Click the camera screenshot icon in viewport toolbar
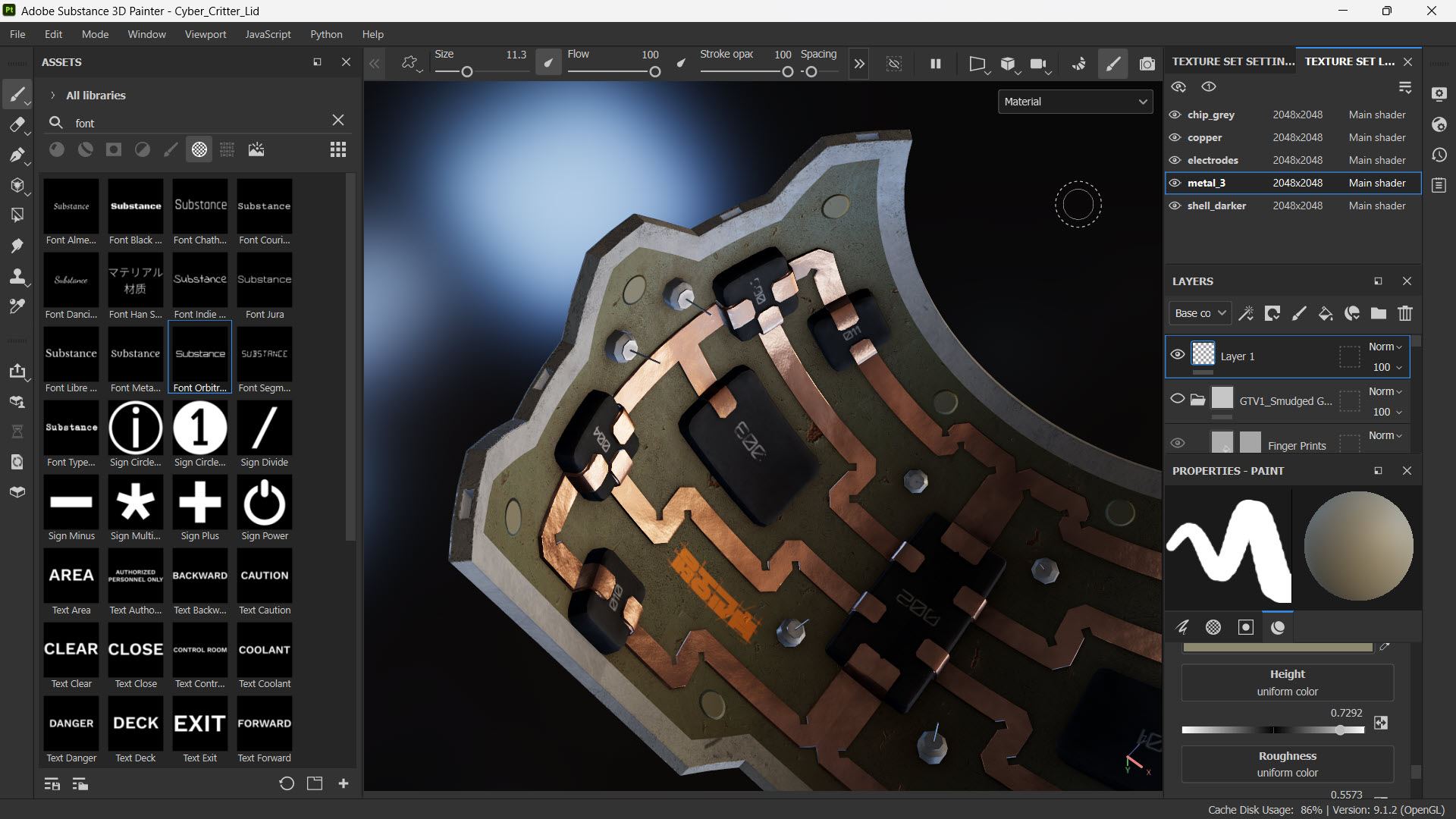The width and height of the screenshot is (1456, 819). (x=1147, y=64)
